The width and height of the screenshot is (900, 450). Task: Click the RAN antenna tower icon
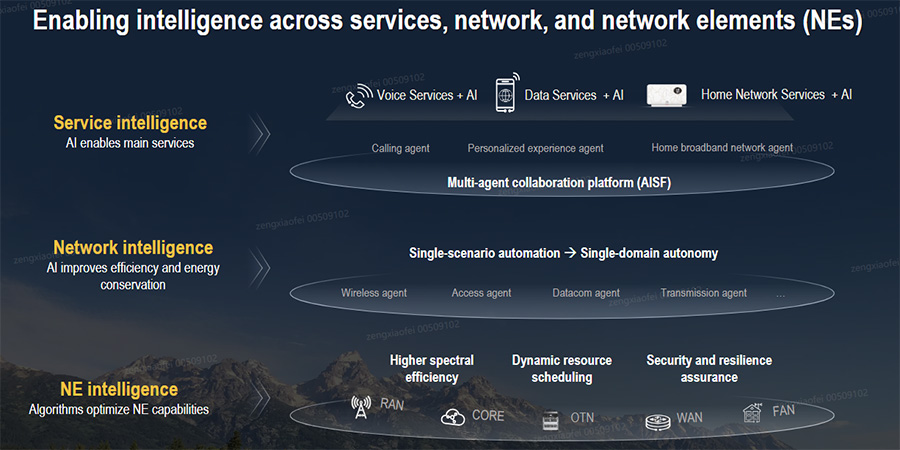361,408
